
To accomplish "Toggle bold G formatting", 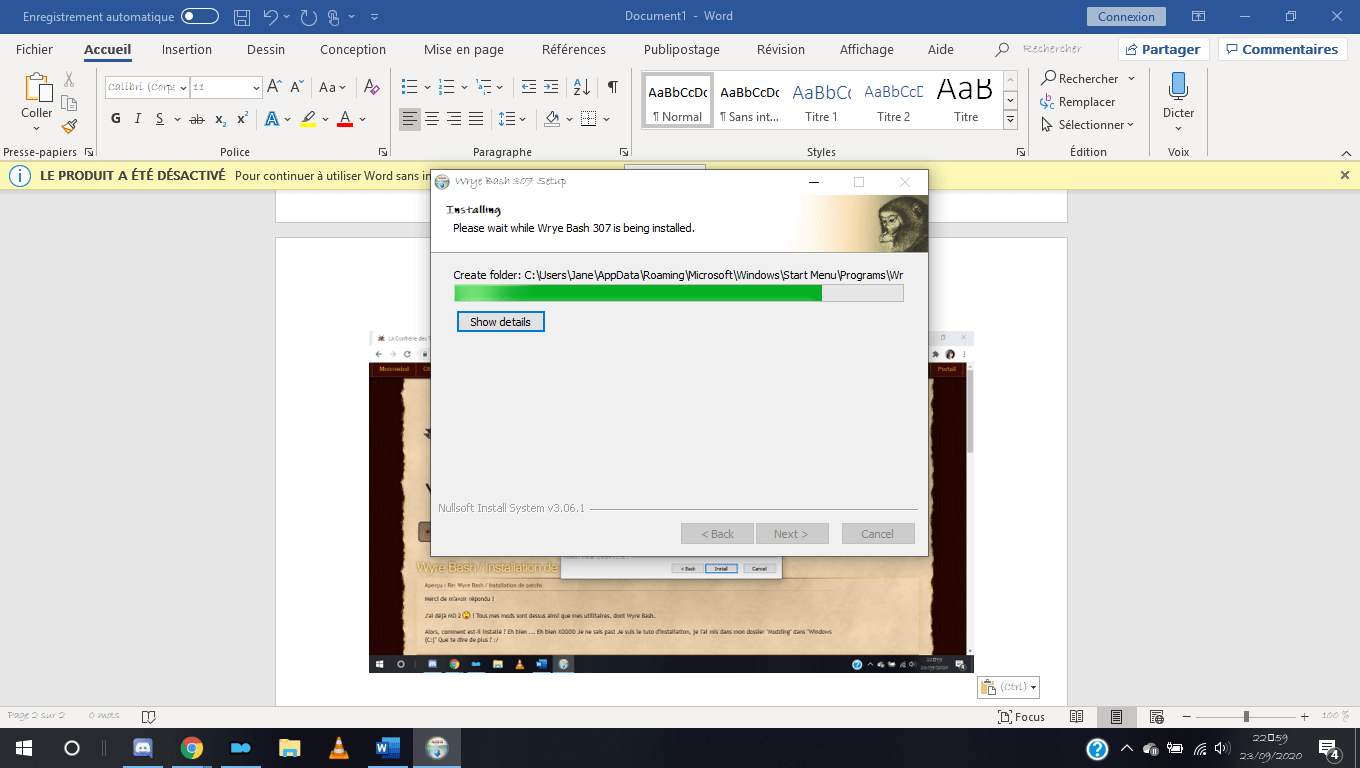I will click(x=115, y=119).
